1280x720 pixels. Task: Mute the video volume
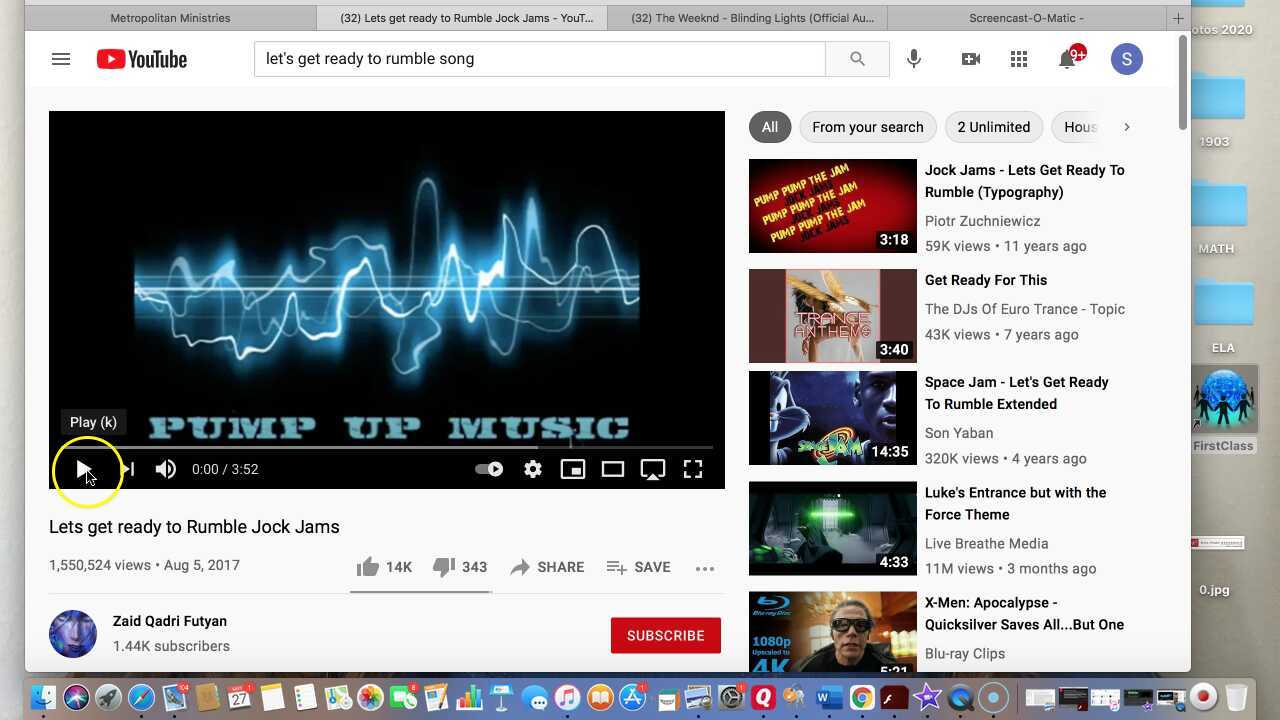tap(166, 469)
